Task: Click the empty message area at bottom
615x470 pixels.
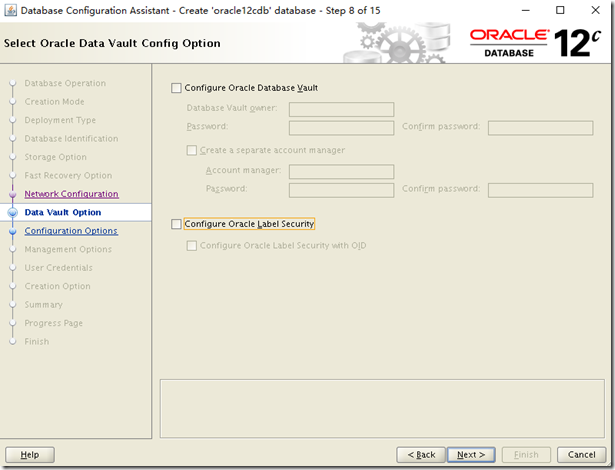Action: pyautogui.click(x=382, y=408)
